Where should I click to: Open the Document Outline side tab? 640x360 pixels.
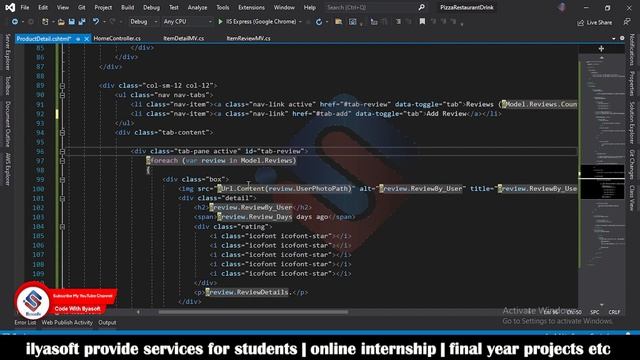tap(7, 124)
